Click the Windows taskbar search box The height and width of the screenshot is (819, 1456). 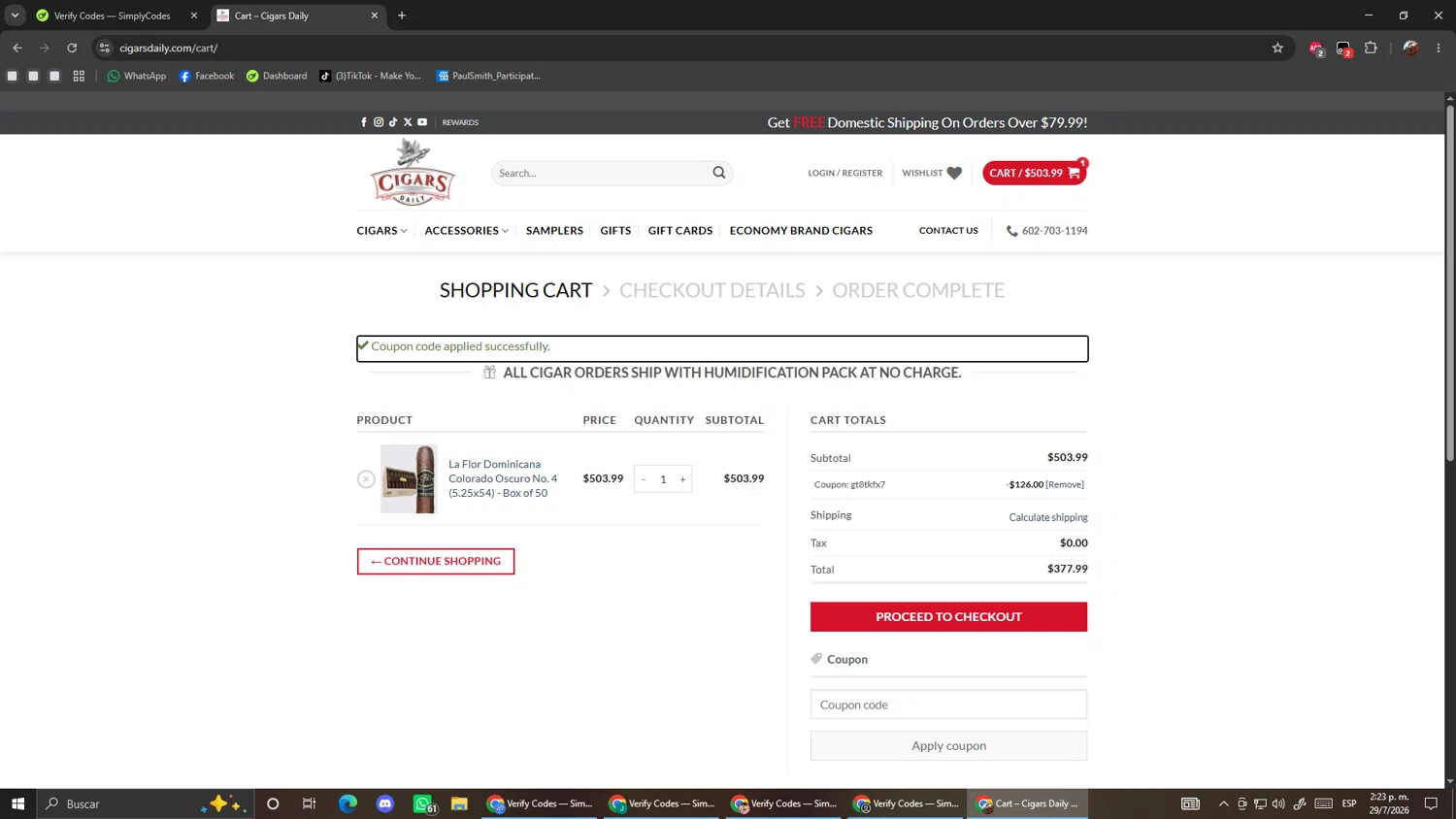pos(146,803)
